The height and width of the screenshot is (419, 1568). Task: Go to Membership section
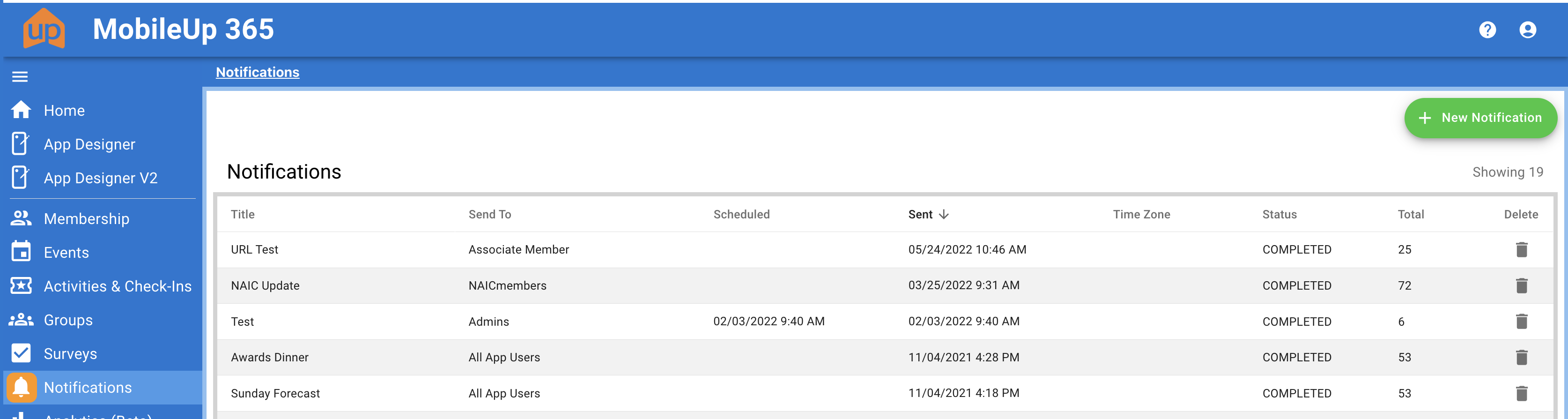[x=87, y=218]
